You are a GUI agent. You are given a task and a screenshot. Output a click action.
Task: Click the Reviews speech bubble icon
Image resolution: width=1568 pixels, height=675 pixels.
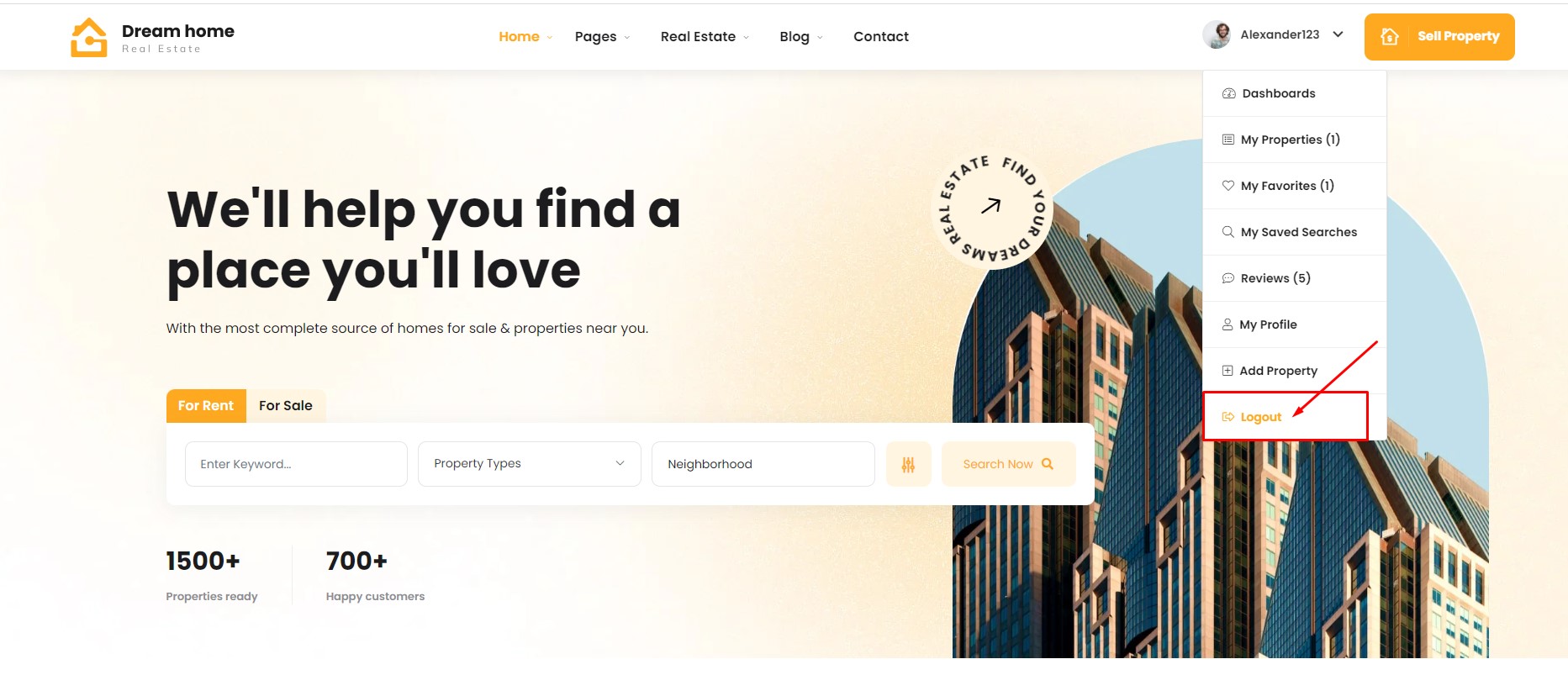(x=1228, y=278)
